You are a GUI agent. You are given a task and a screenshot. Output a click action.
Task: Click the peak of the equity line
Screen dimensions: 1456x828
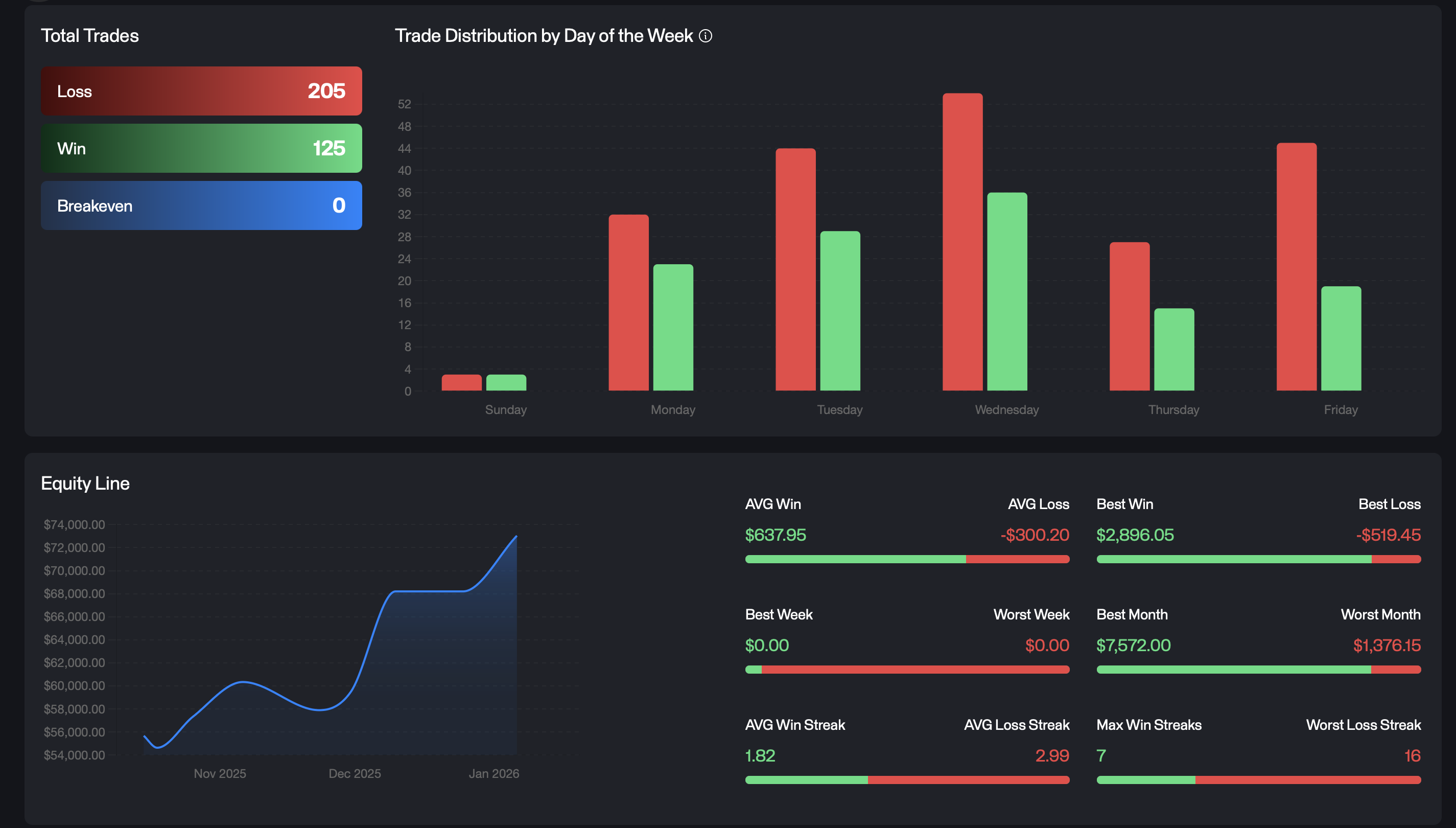coord(515,536)
